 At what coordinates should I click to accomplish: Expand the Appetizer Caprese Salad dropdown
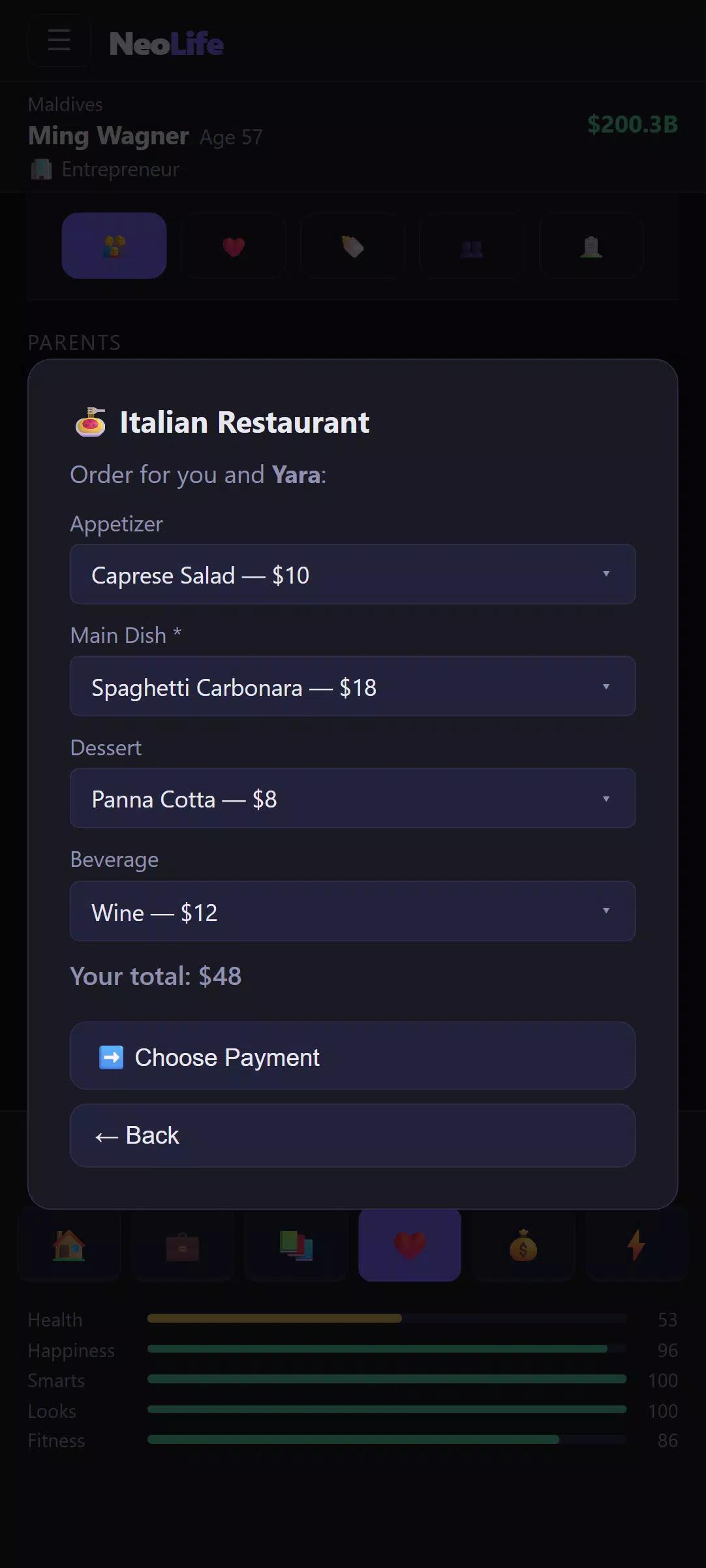(353, 574)
